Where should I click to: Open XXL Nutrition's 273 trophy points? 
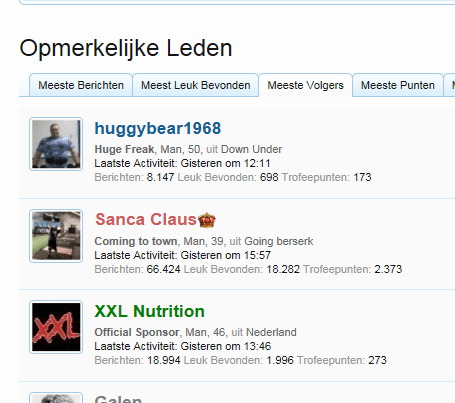(377, 360)
